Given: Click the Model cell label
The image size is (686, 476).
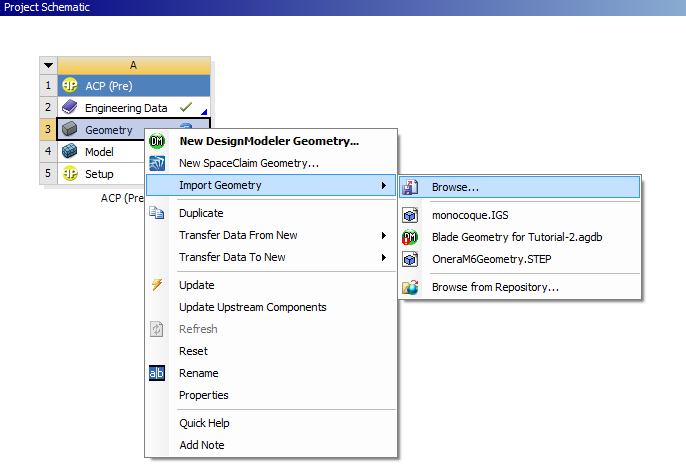Looking at the screenshot, I should pyautogui.click(x=99, y=152).
